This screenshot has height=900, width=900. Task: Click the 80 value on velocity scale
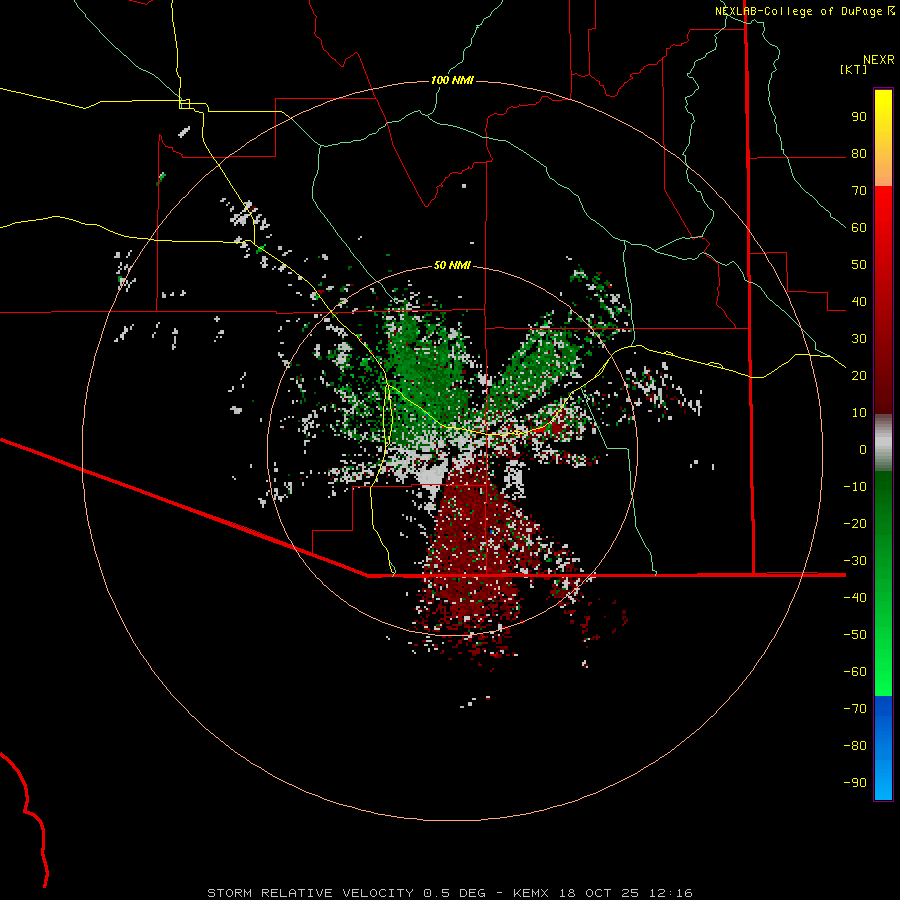click(859, 154)
